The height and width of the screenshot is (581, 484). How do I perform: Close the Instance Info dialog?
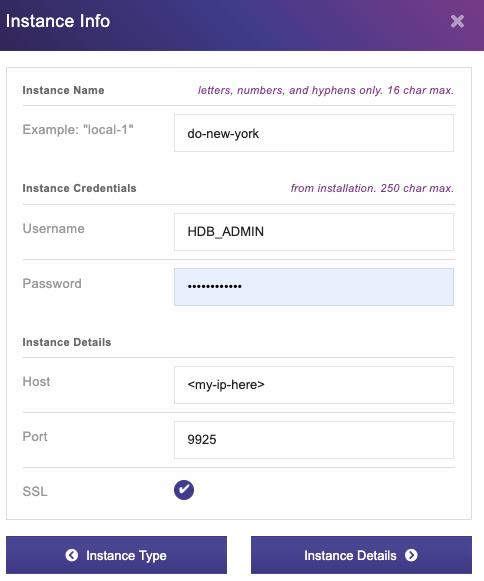(x=457, y=21)
